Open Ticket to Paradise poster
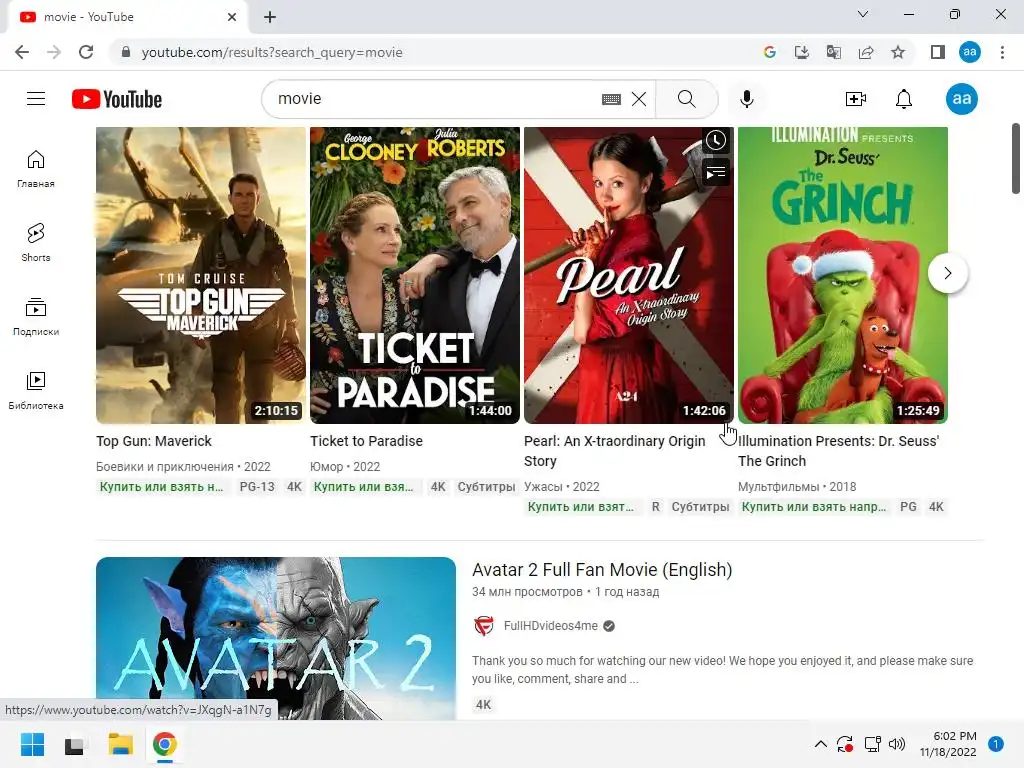 [415, 275]
